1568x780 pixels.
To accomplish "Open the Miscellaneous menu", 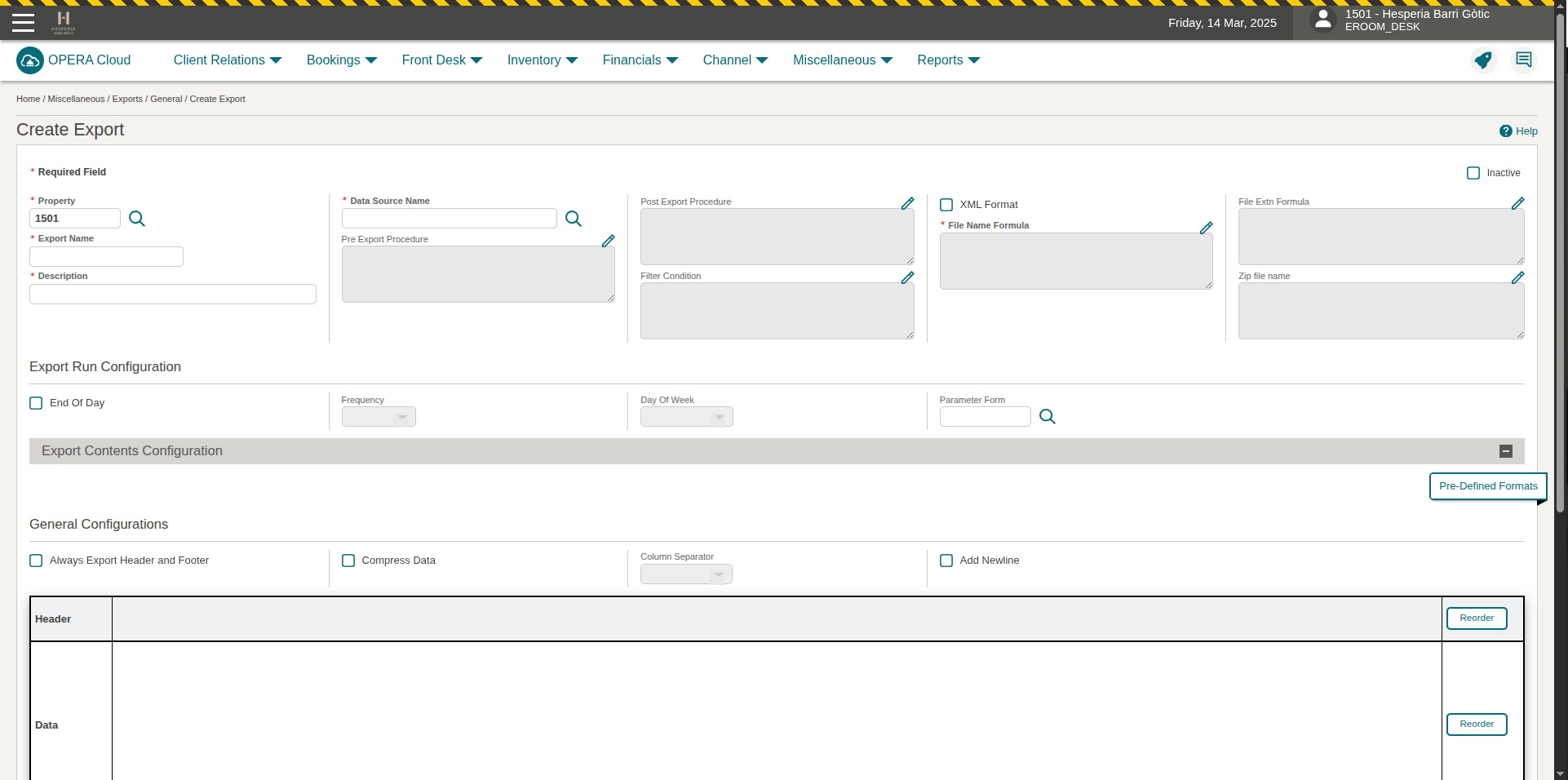I will pos(843,60).
